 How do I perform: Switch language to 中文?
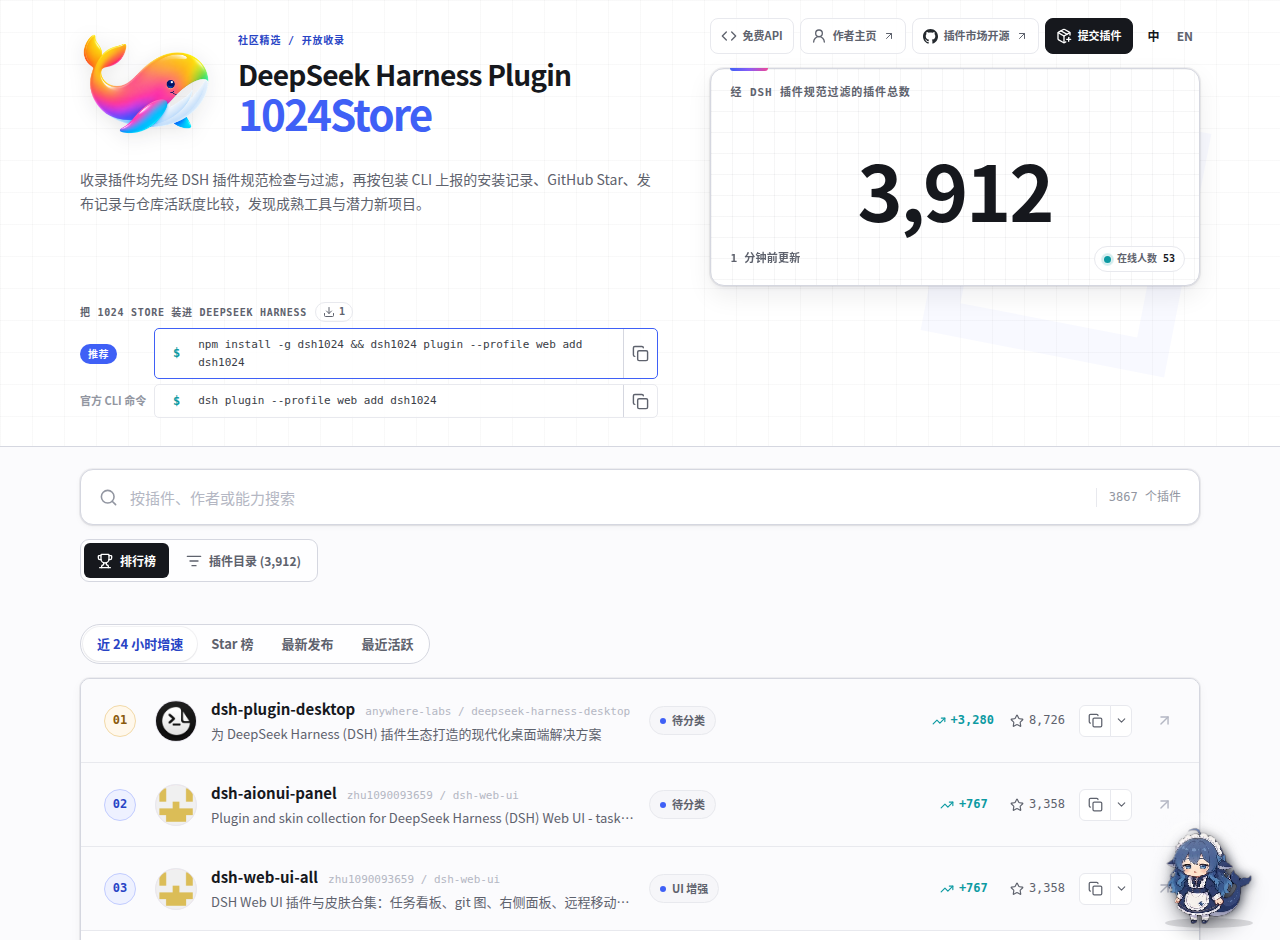tap(1154, 36)
